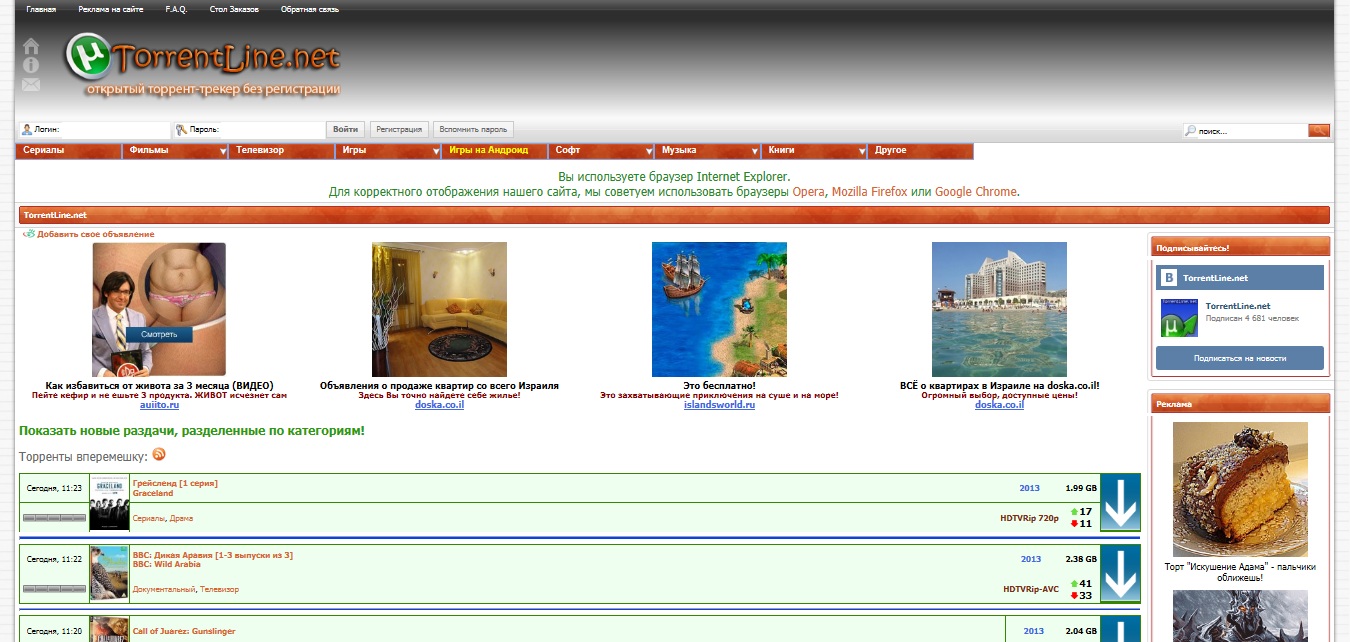The height and width of the screenshot is (642, 1350).
Task: Click the living room apartment ad image
Action: click(x=439, y=309)
